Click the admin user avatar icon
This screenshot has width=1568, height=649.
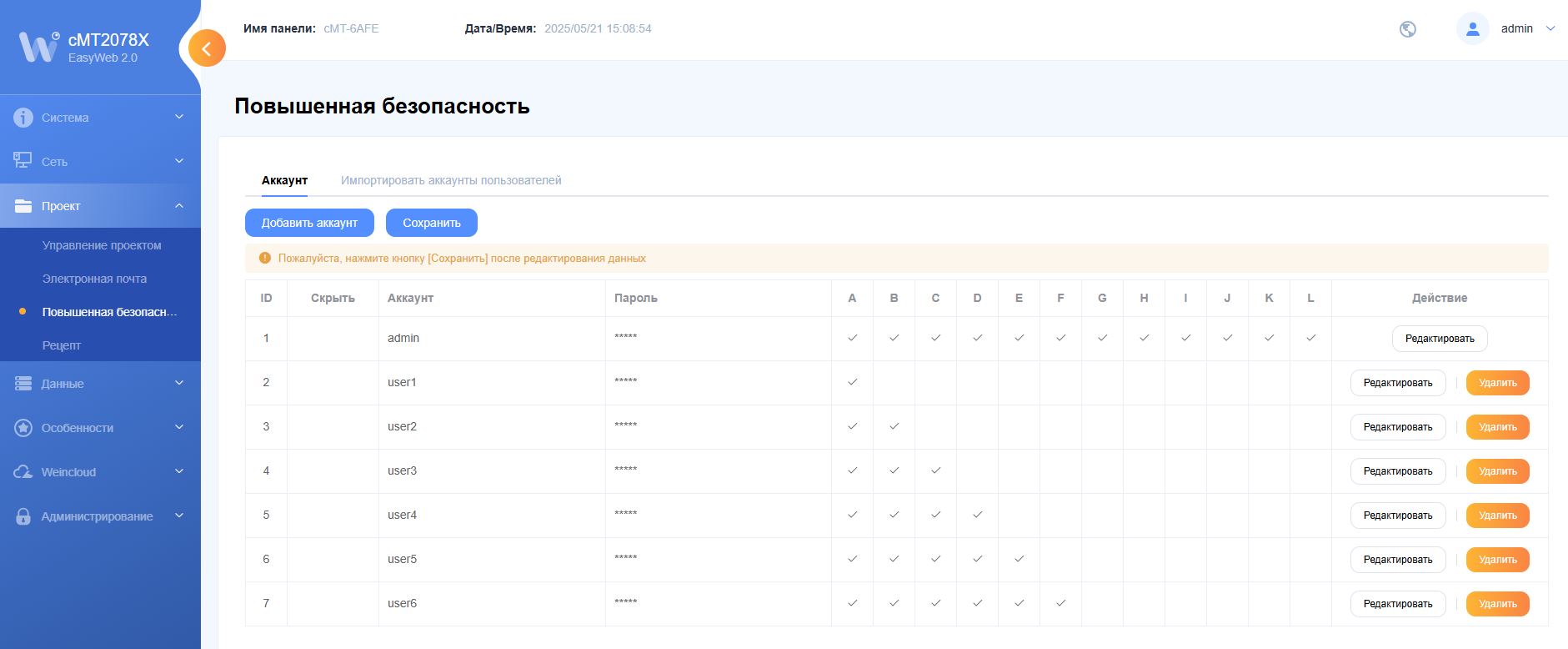pyautogui.click(x=1472, y=29)
